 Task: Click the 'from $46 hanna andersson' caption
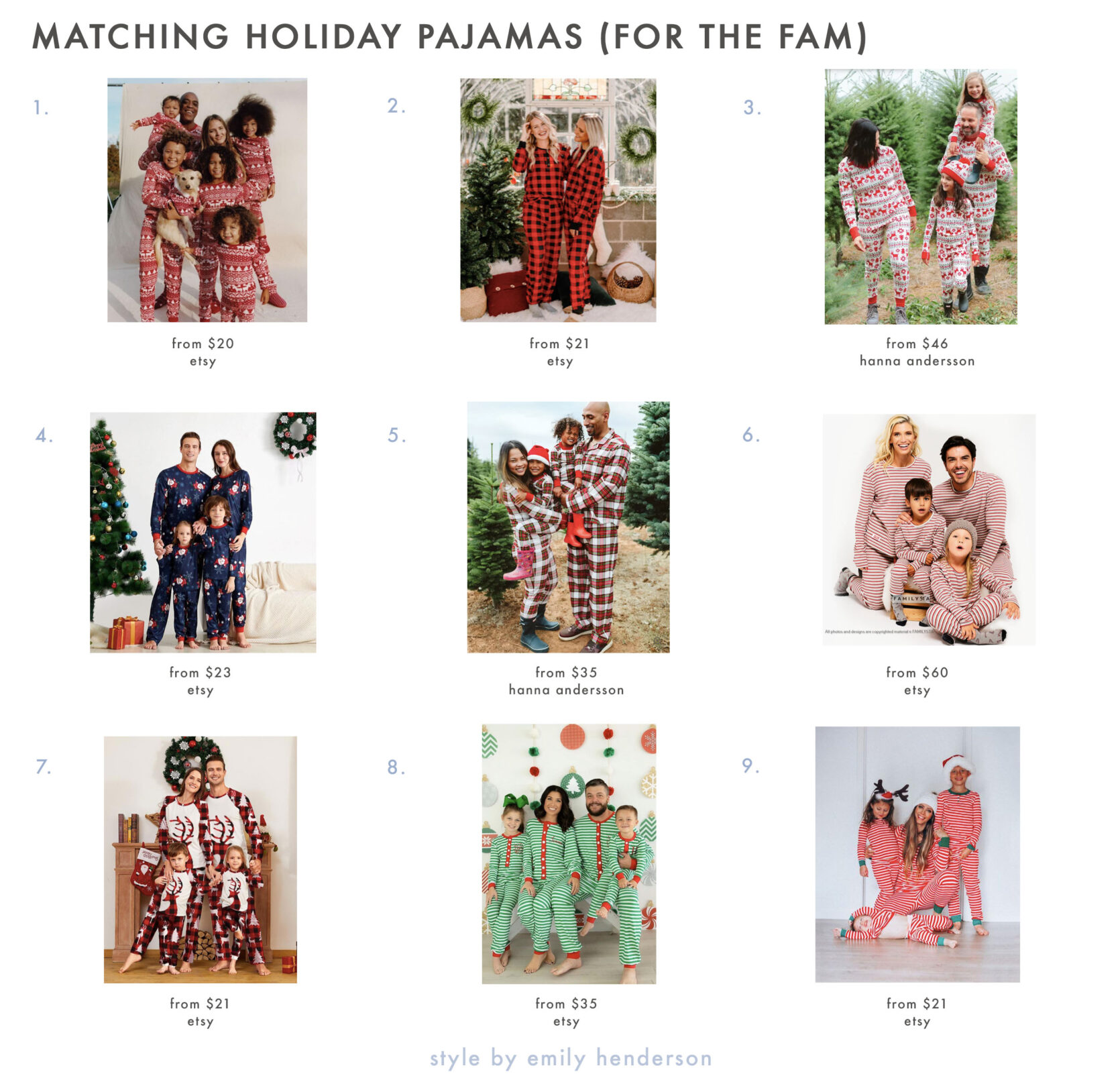[x=917, y=352]
